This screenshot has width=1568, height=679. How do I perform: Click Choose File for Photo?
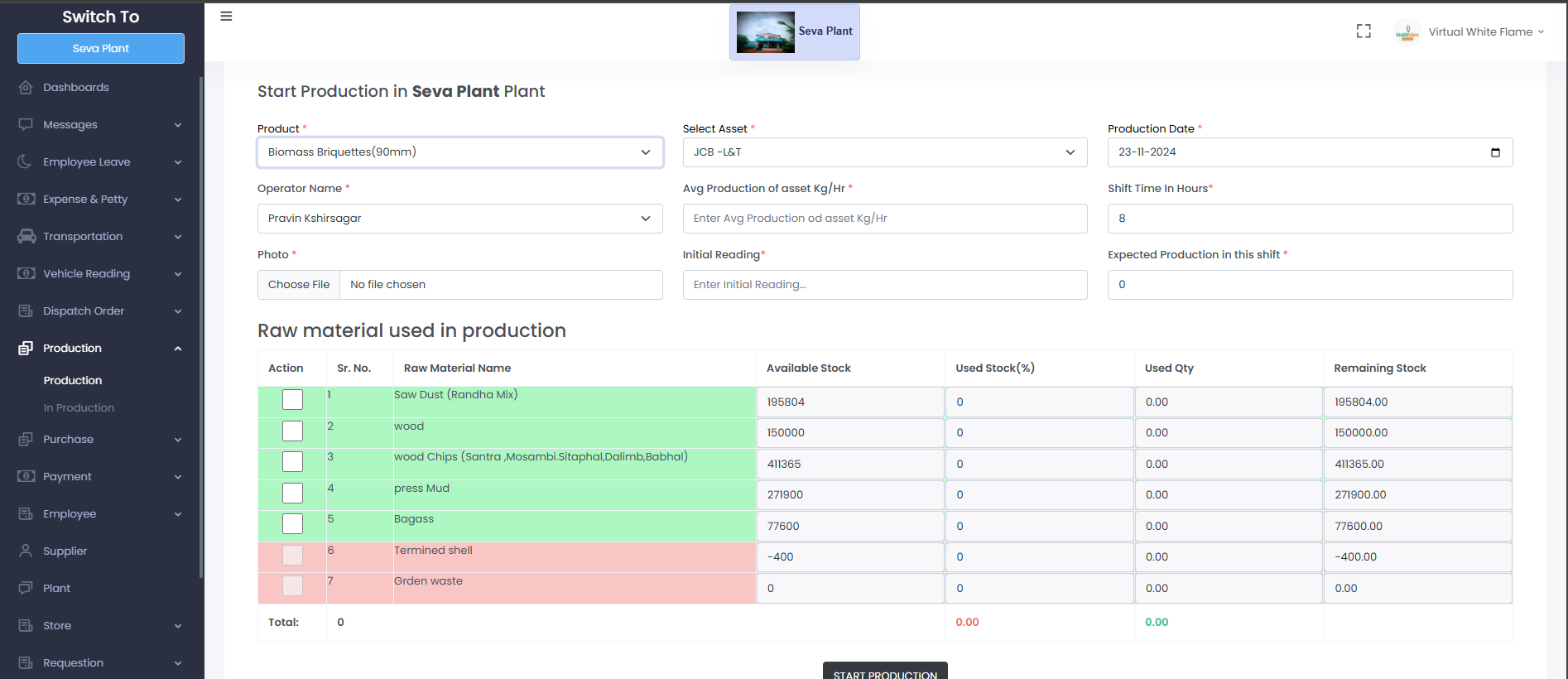299,285
